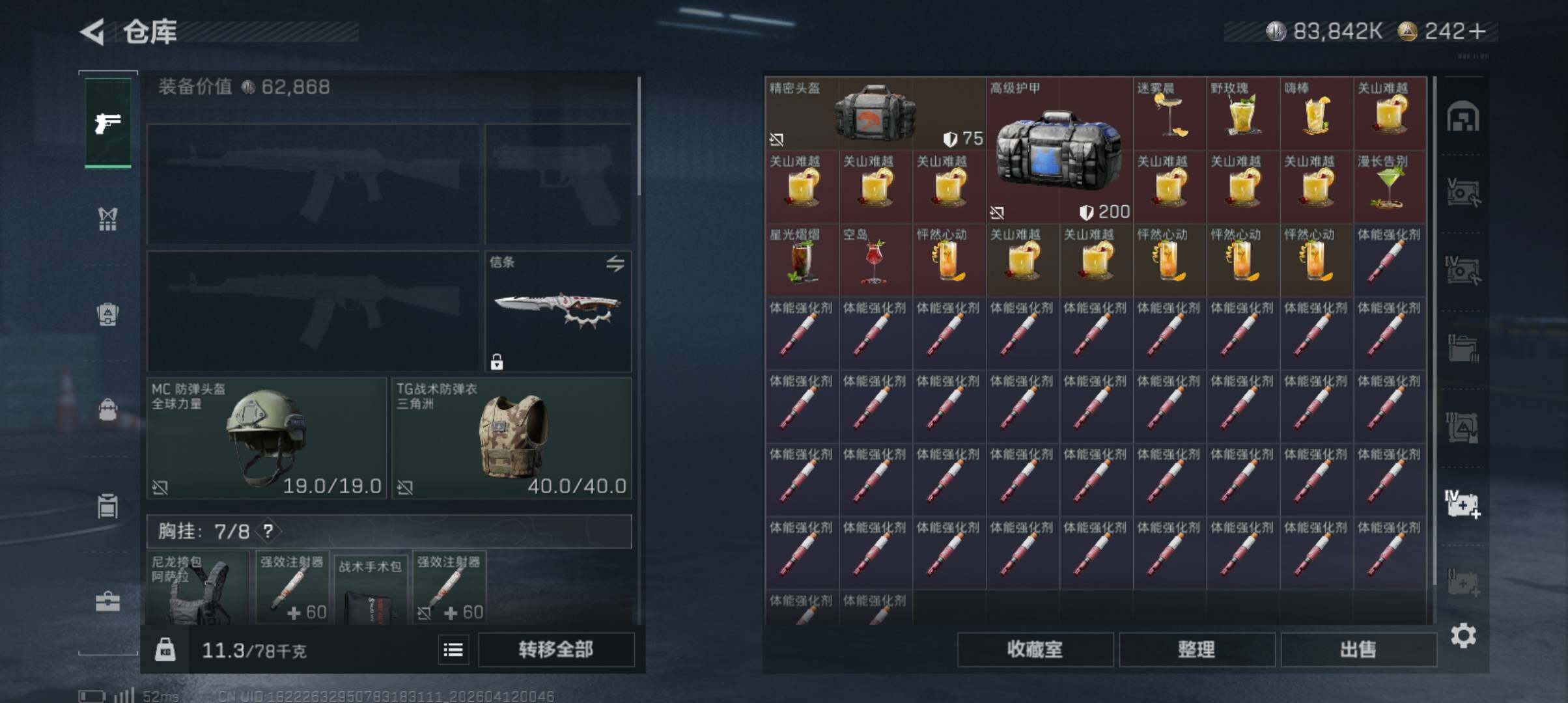
Task: Open the storage settings gear icon
Action: coord(1463,635)
